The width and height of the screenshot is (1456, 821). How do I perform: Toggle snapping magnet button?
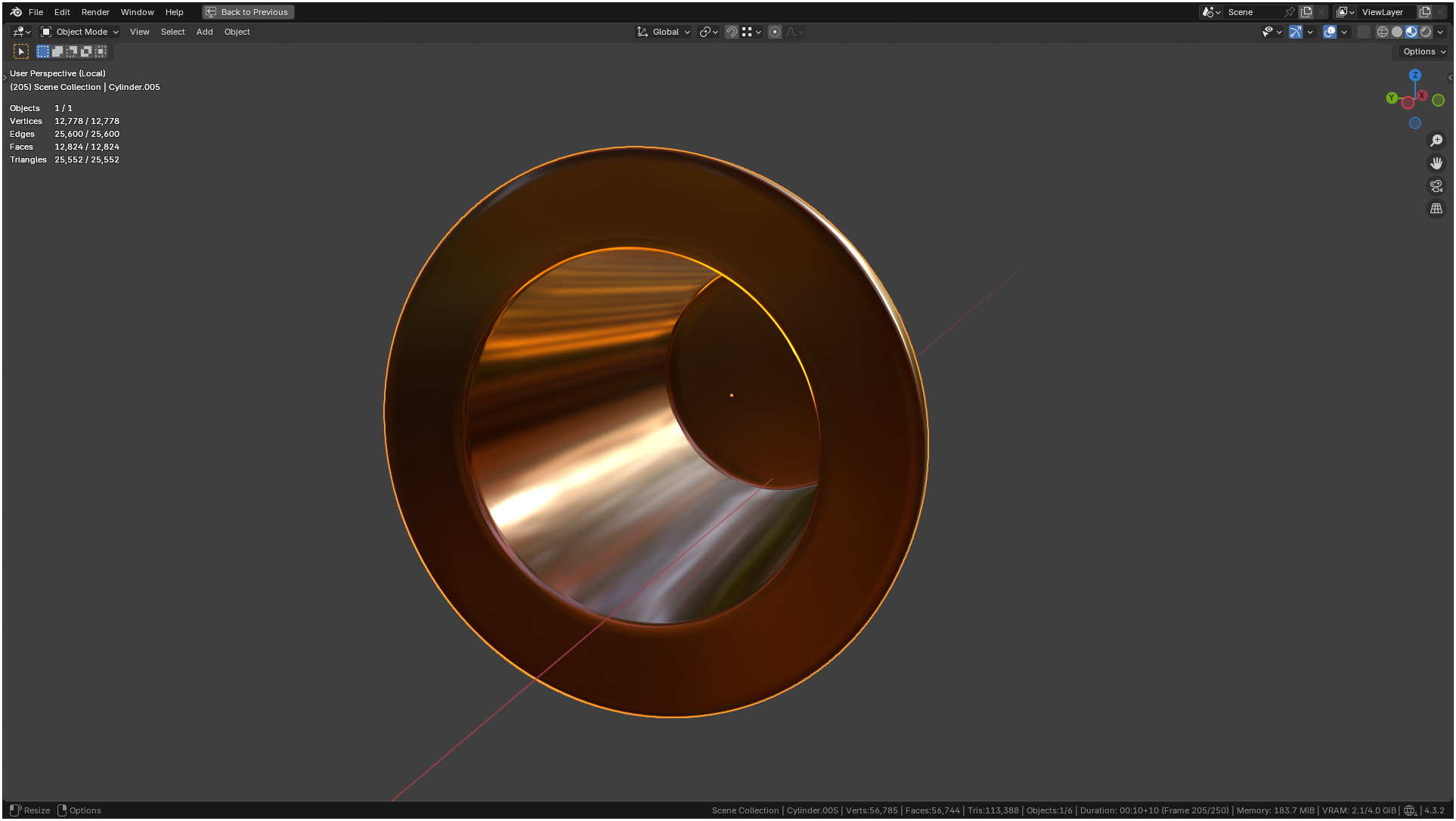[x=731, y=32]
